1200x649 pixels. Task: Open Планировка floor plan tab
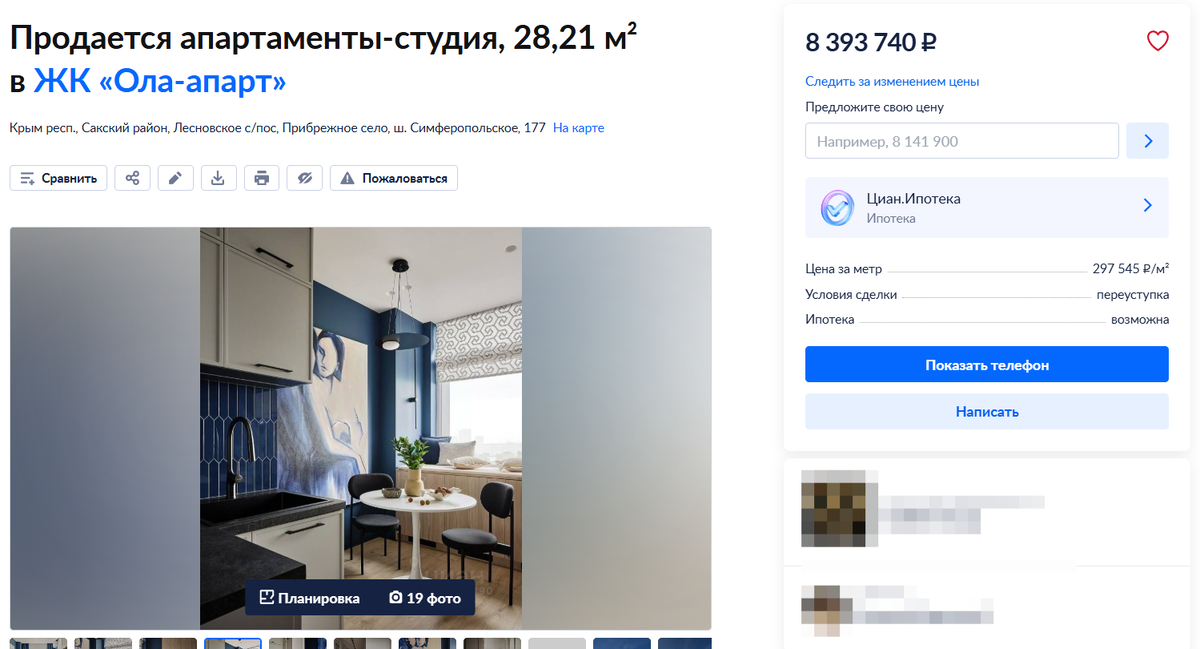[x=310, y=598]
